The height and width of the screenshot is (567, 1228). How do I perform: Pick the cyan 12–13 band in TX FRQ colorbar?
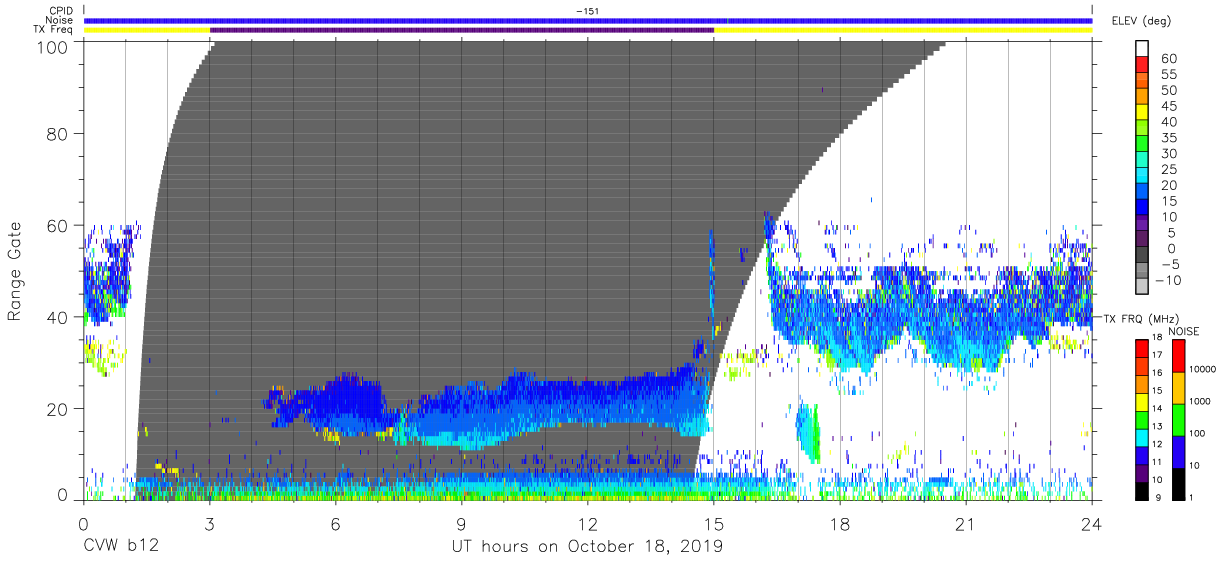pos(1142,436)
